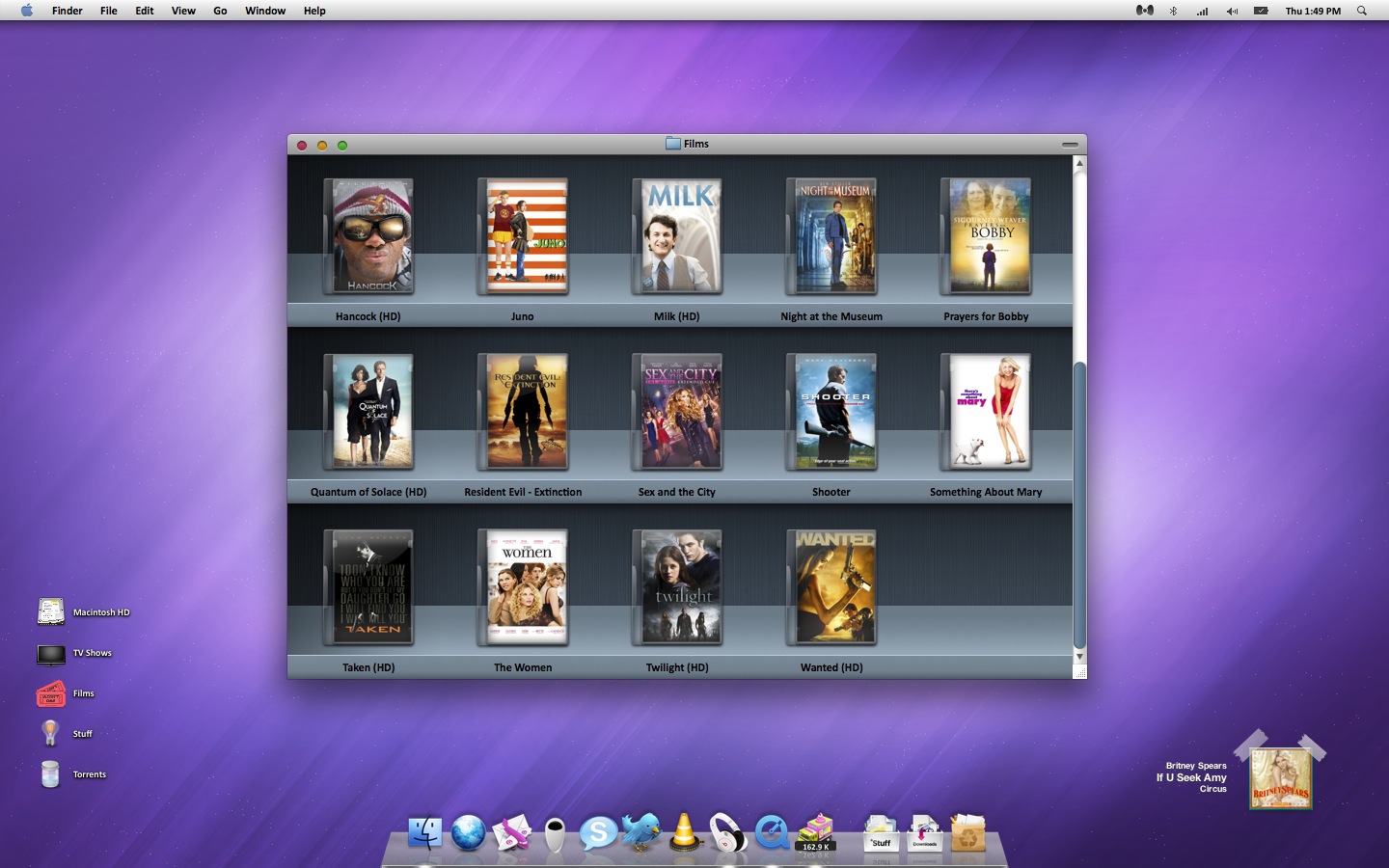Click the bowtie icon in menu bar

click(x=1145, y=11)
